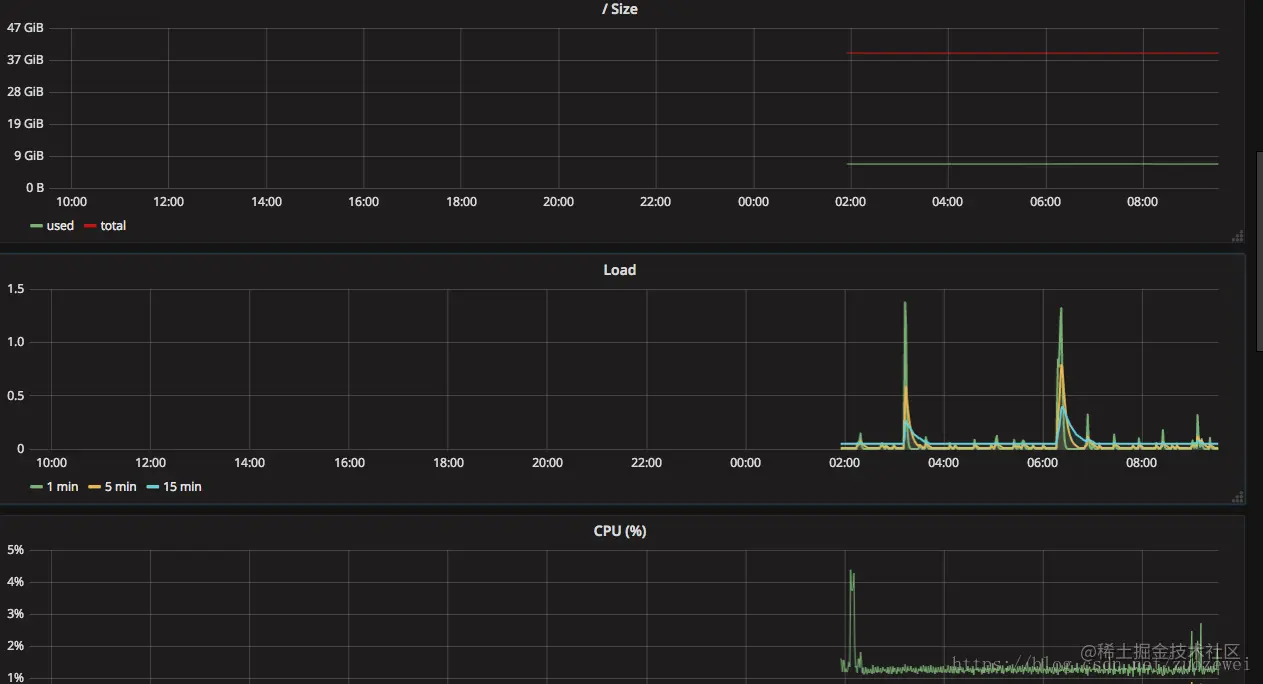1263x684 pixels.
Task: Click "00:00" on the Load panel time axis
Action: coord(745,463)
